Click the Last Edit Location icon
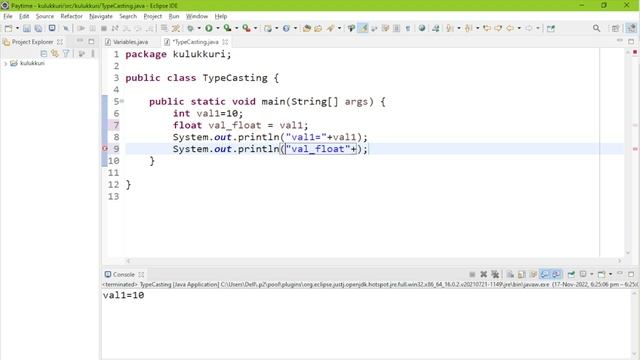This screenshot has height=360, width=640. [x=487, y=28]
